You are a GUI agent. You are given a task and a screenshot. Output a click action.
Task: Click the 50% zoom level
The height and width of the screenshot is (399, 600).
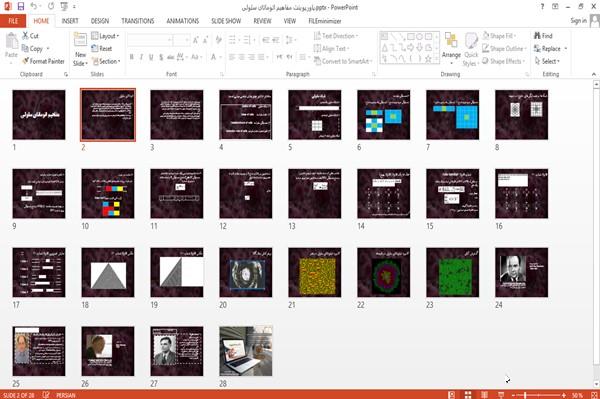click(x=577, y=395)
